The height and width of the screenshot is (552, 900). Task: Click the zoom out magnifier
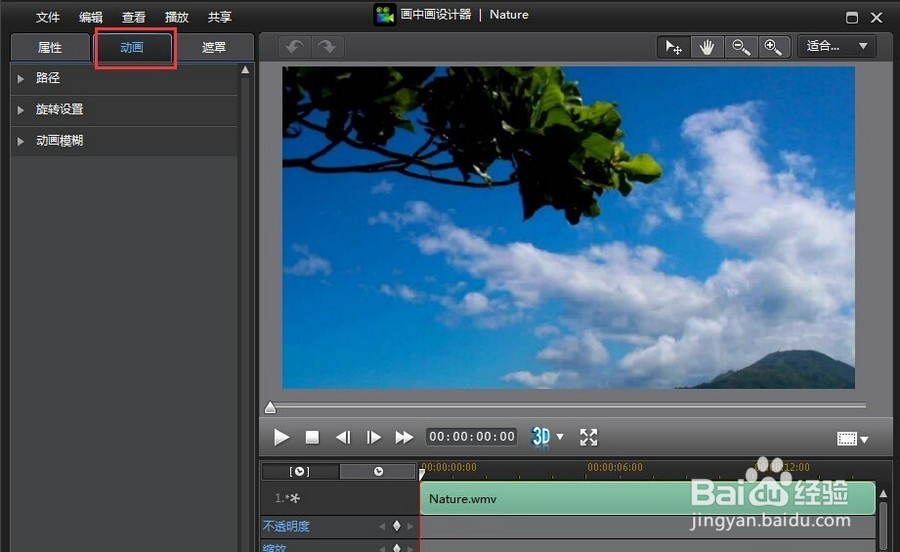pos(740,46)
